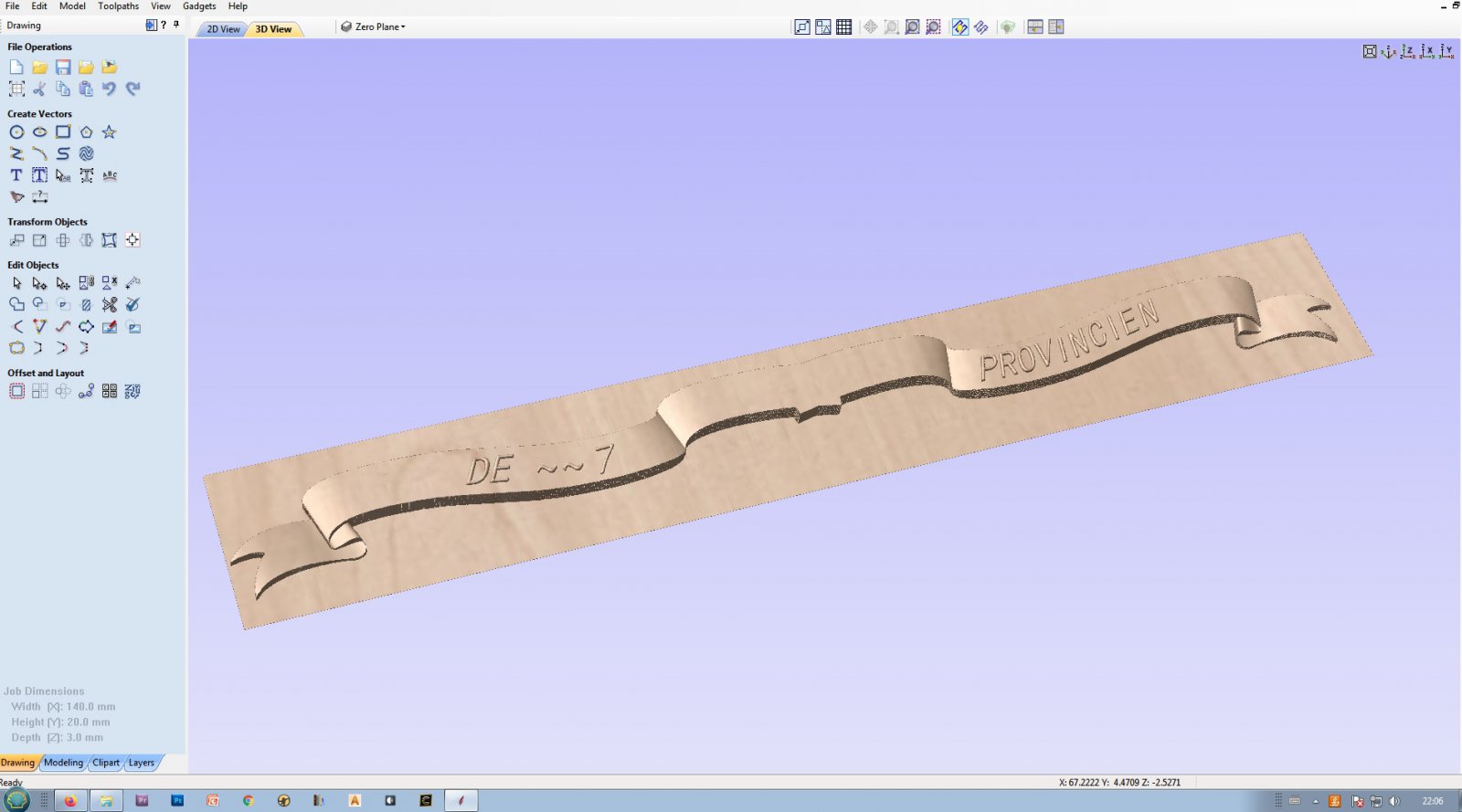This screenshot has height=812, width=1462.
Task: View the model along the Y axis
Action: (x=1446, y=52)
